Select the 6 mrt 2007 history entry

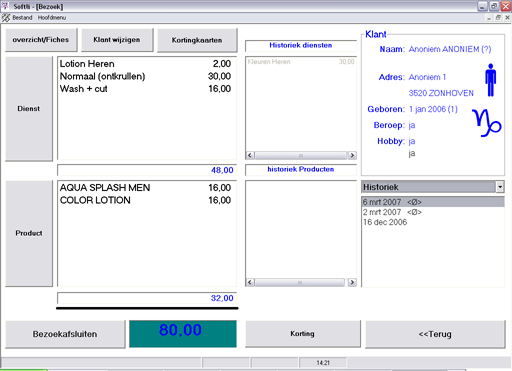[433, 202]
